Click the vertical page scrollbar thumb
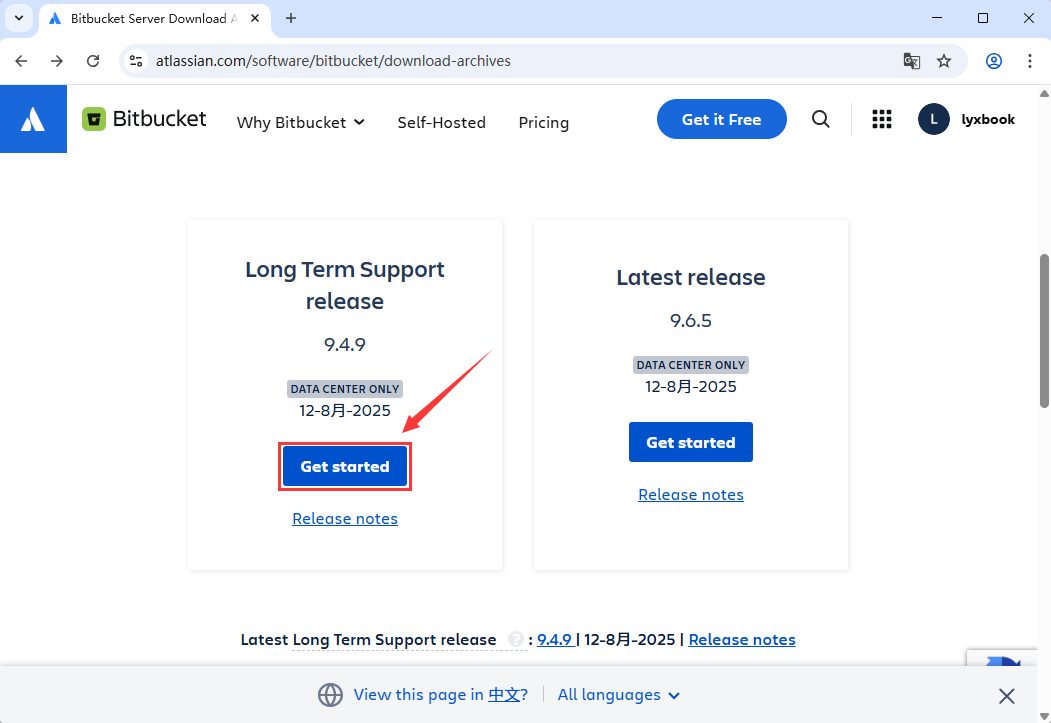 (x=1044, y=330)
